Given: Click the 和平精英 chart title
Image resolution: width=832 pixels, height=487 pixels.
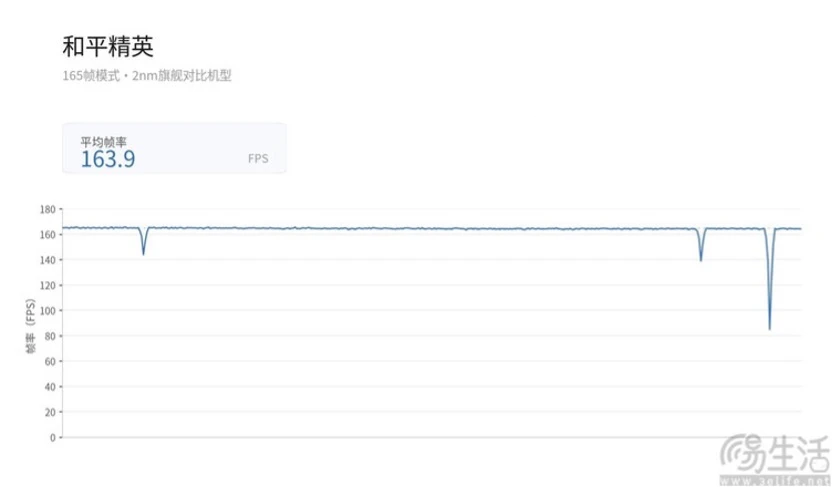Looking at the screenshot, I should pos(108,46).
